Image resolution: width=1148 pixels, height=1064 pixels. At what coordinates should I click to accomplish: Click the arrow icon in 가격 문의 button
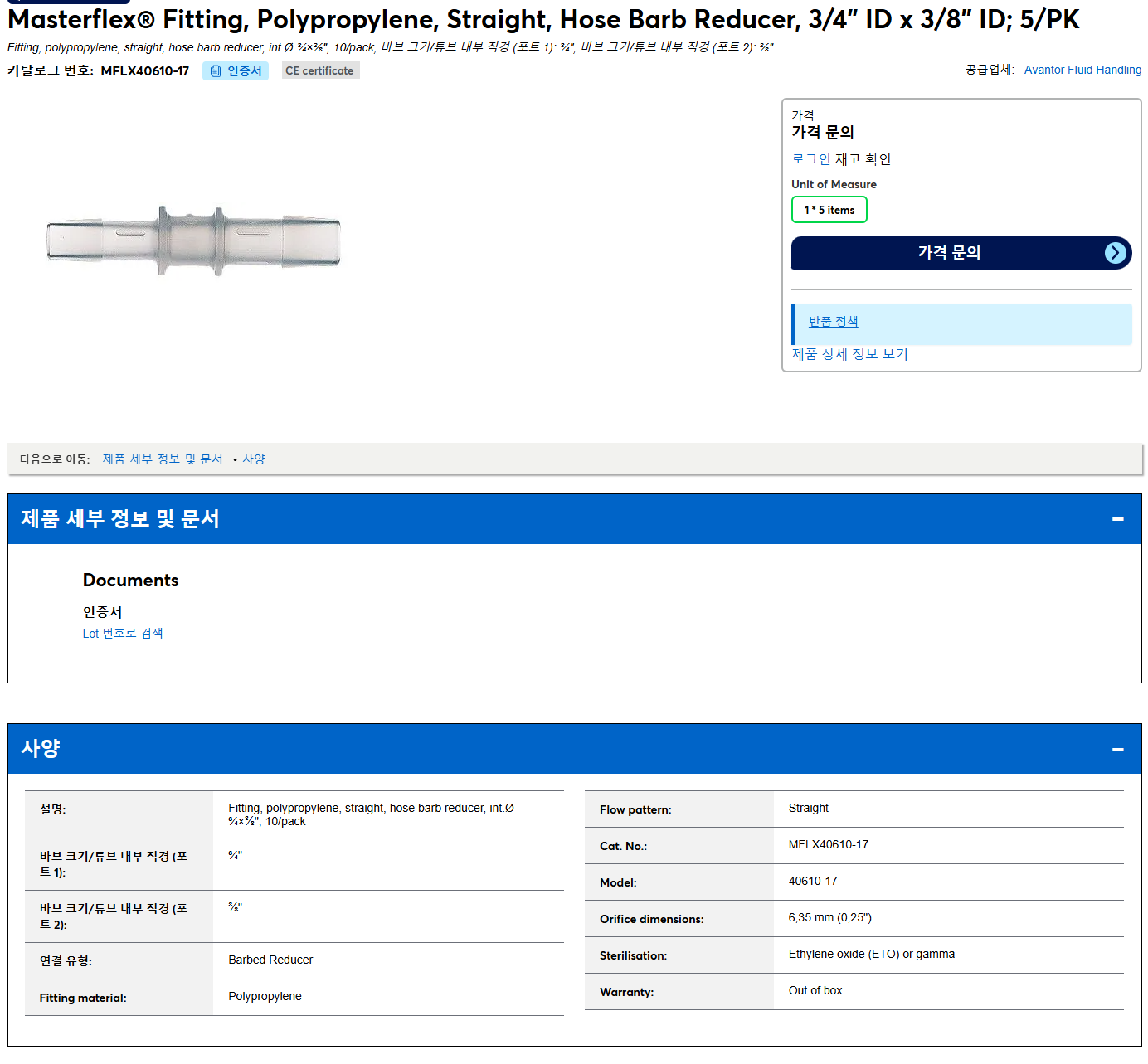click(1116, 253)
